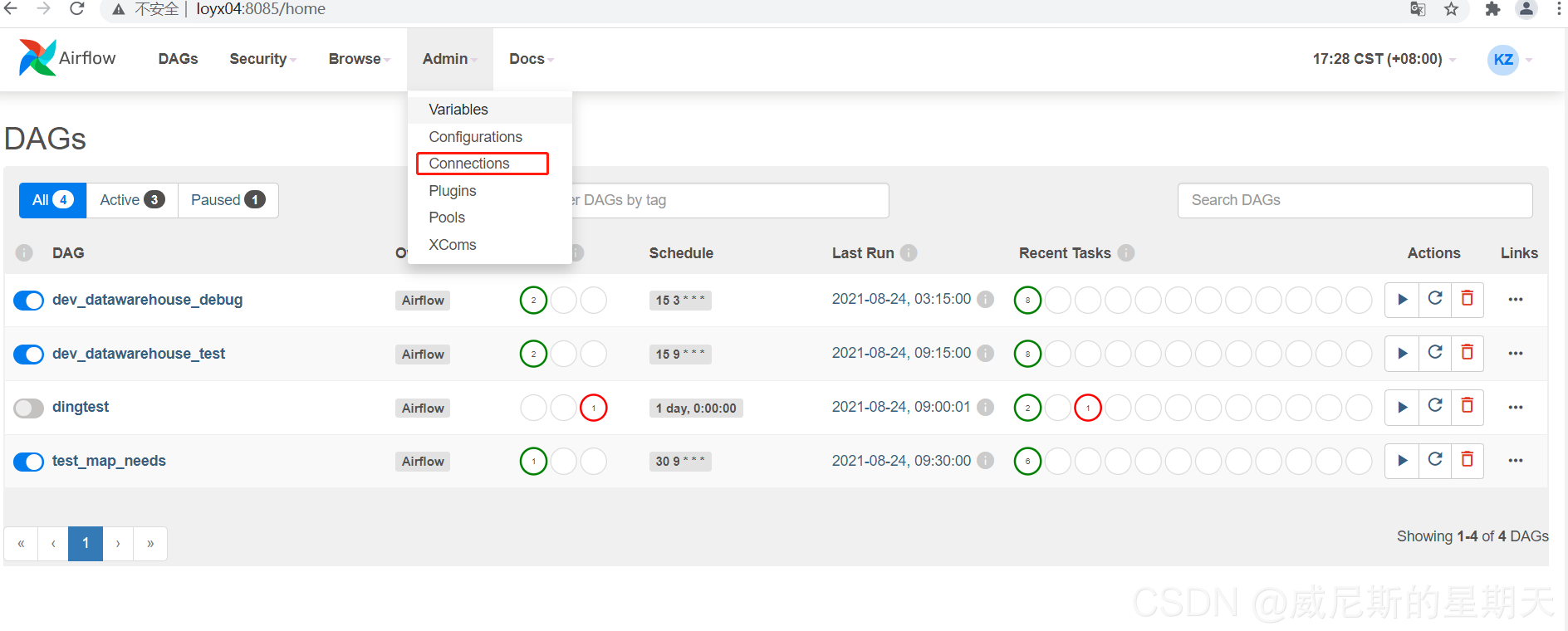Filter DAGs by the Paused tab
The width and height of the screenshot is (1568, 631).
click(x=228, y=200)
